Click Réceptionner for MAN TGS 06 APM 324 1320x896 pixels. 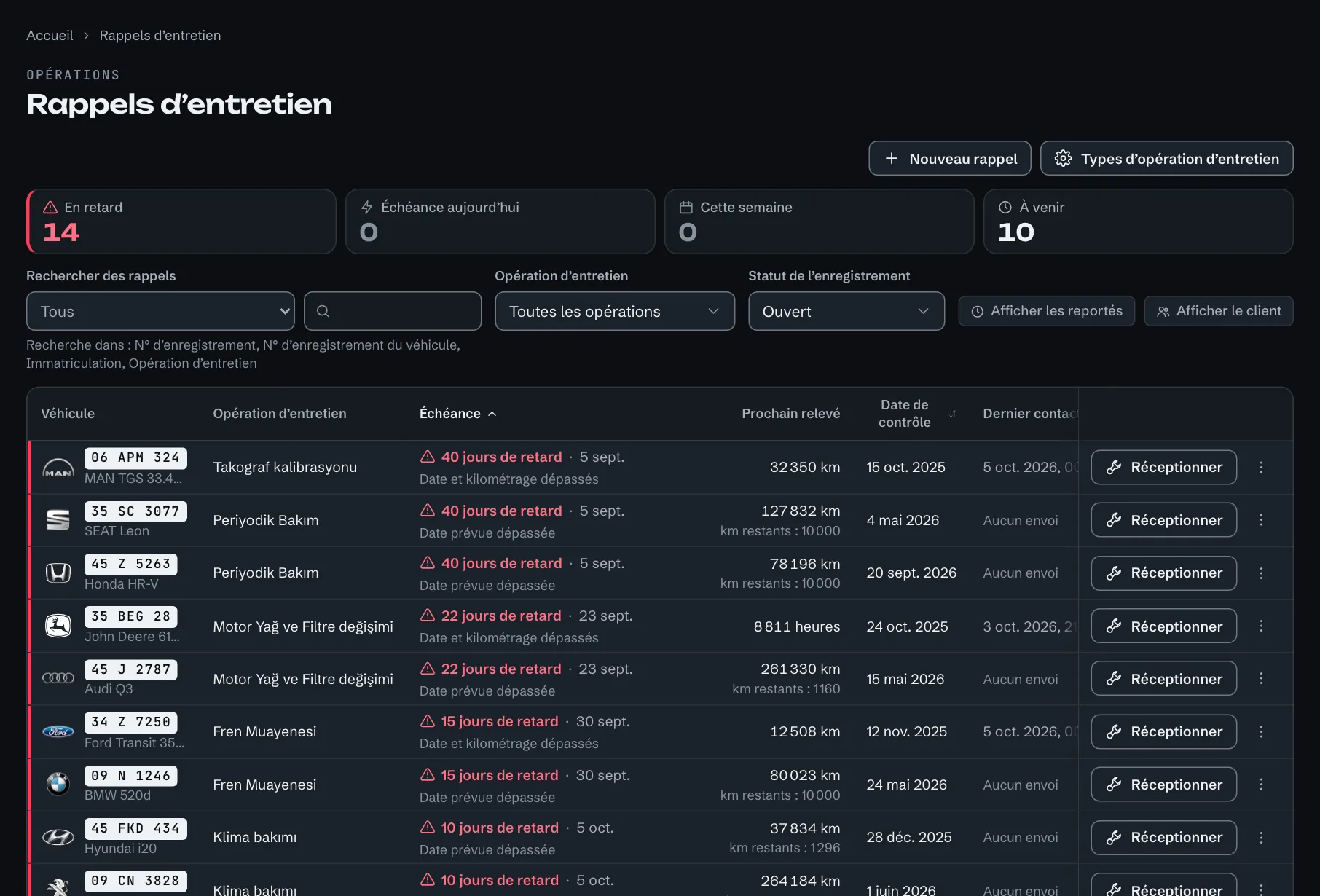click(x=1164, y=467)
